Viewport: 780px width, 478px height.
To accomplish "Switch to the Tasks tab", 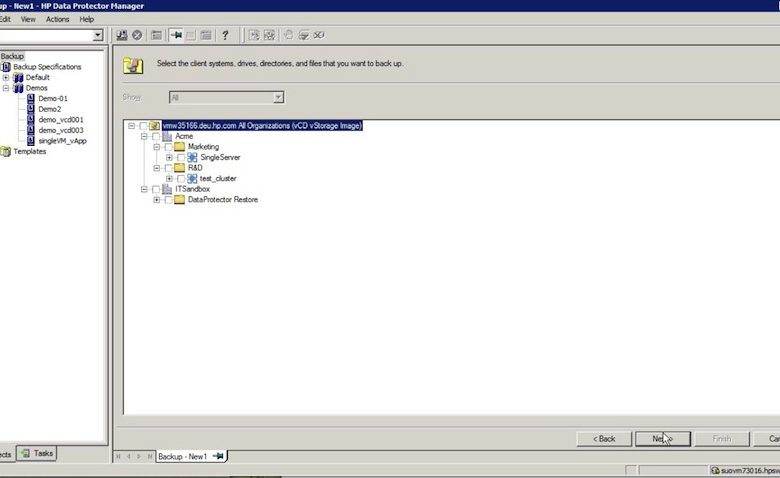I will point(37,453).
